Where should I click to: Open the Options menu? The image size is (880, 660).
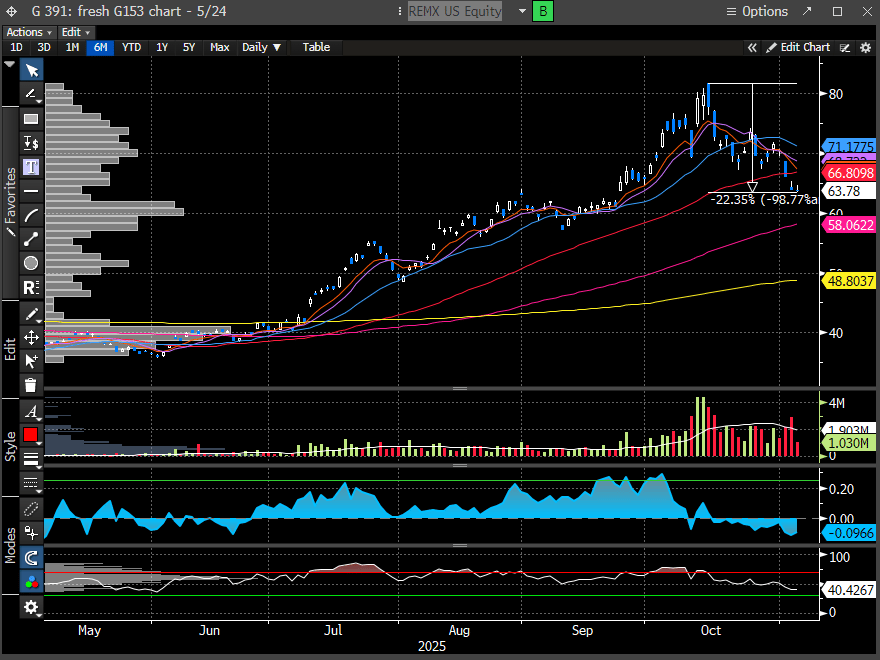(x=757, y=11)
